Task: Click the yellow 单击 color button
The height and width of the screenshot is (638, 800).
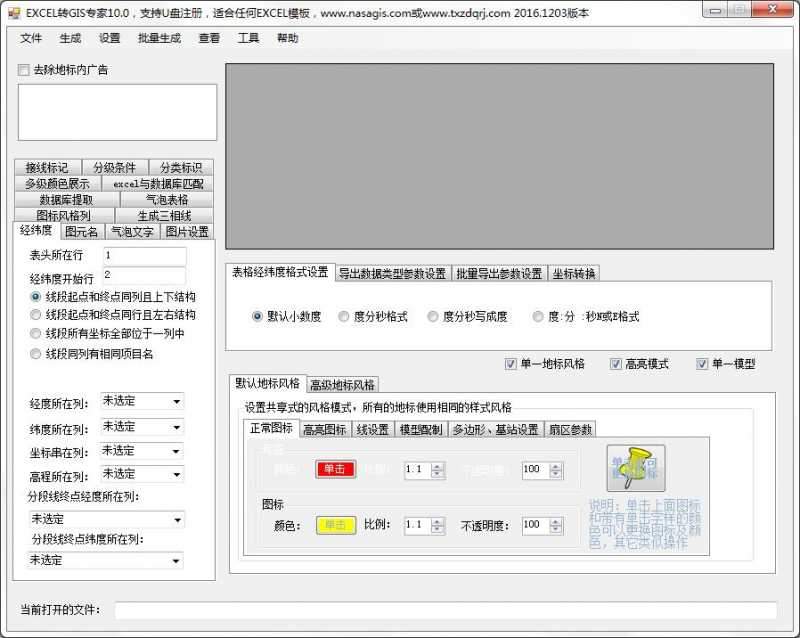Action: (334, 524)
